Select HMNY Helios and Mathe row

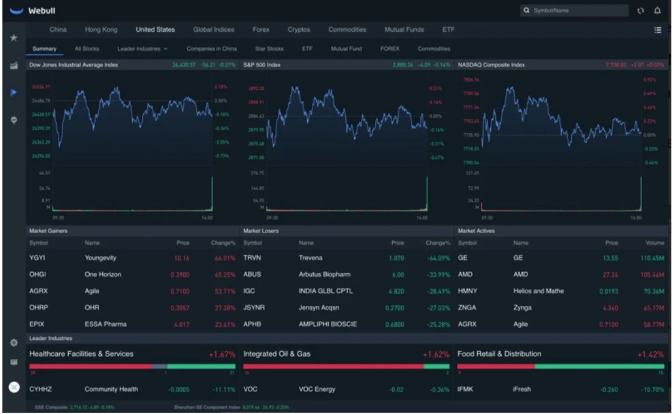point(561,291)
